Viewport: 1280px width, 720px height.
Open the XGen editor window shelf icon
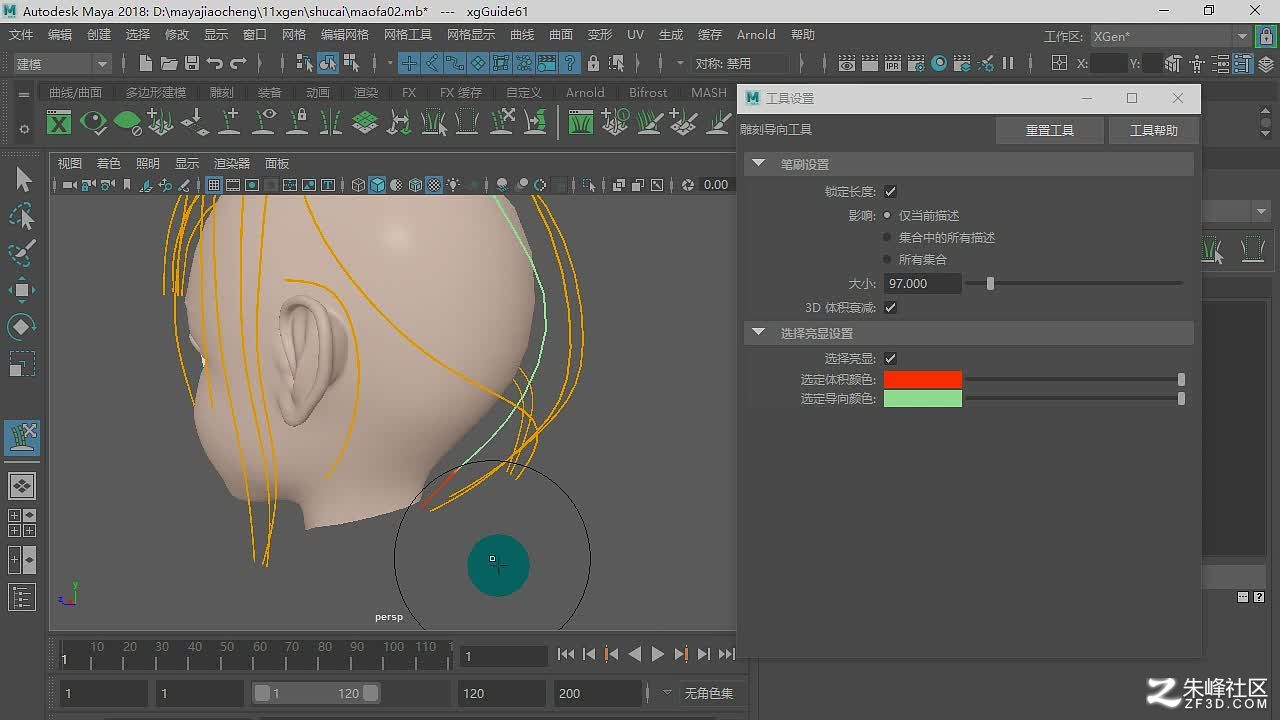[60, 123]
